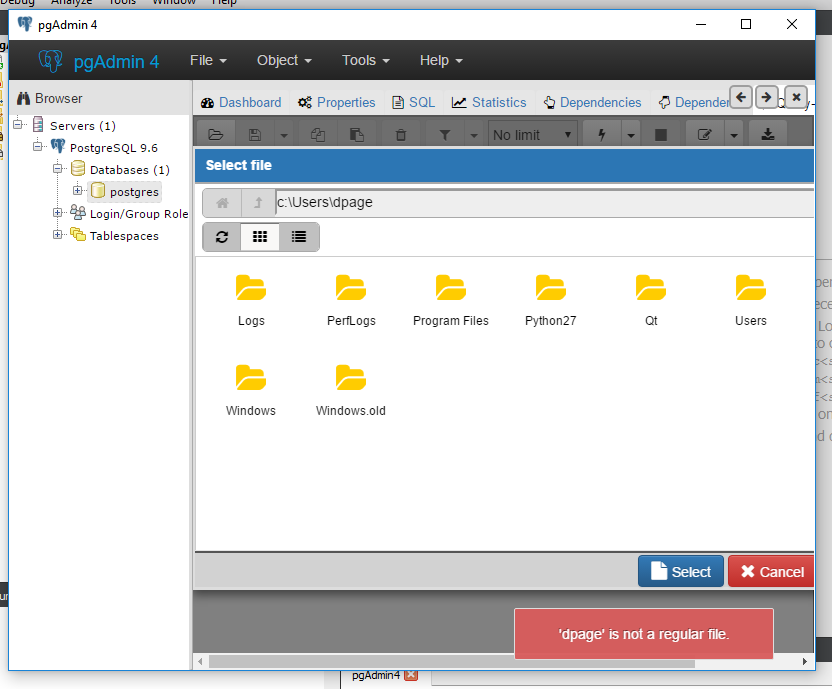The height and width of the screenshot is (689, 832).
Task: Click the home directory icon
Action: point(222,203)
